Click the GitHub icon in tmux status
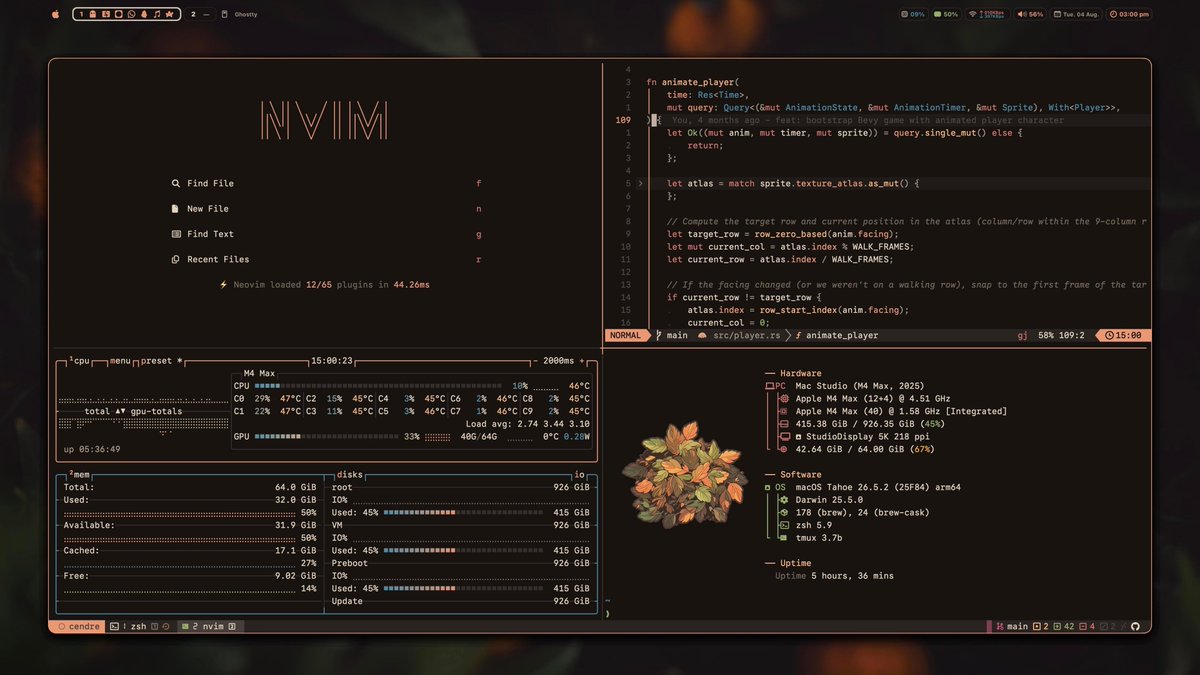Viewport: 1200px width, 675px height. click(1136, 626)
